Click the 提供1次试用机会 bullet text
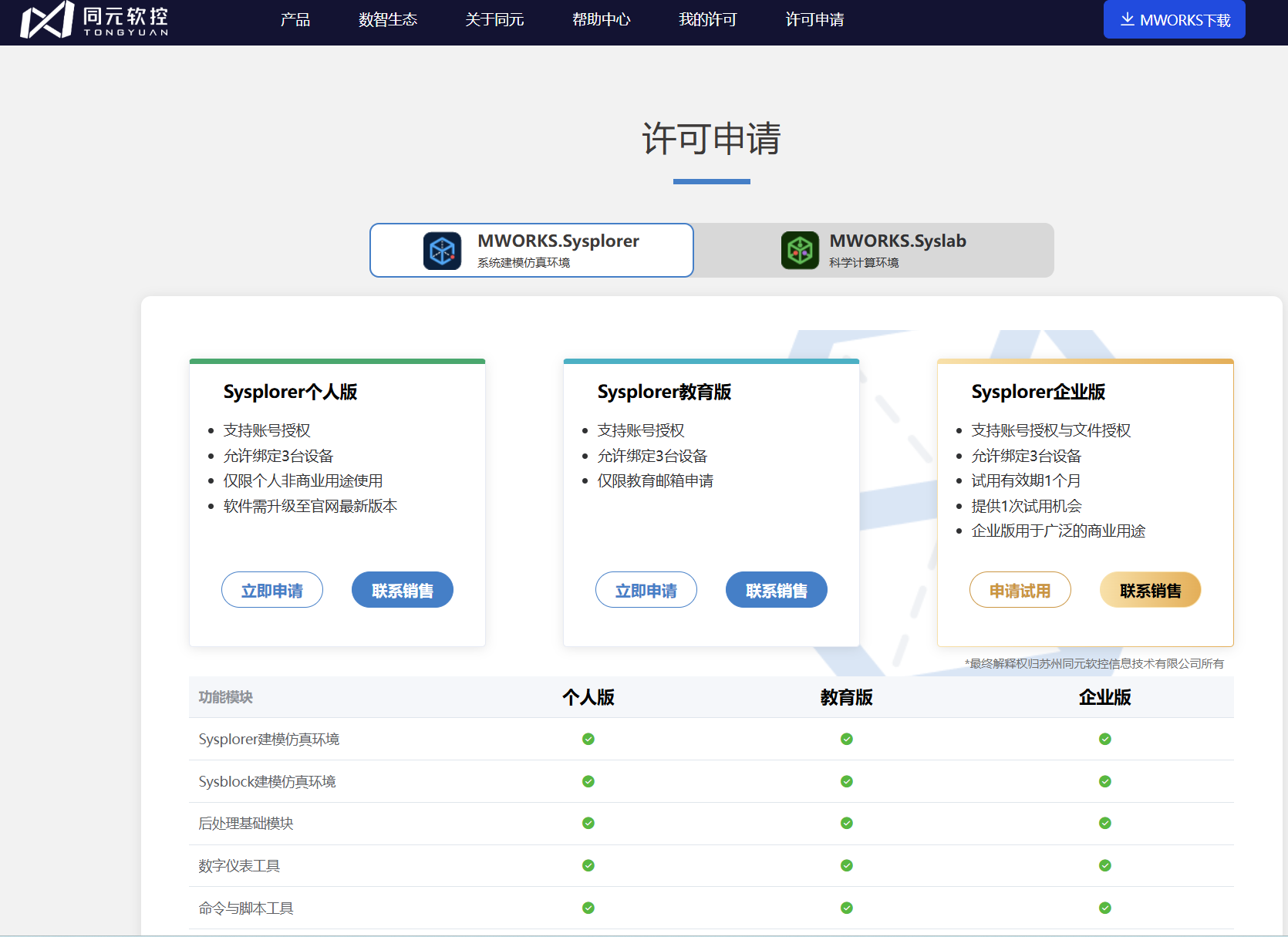Viewport: 1288px width, 937px height. (x=1027, y=506)
